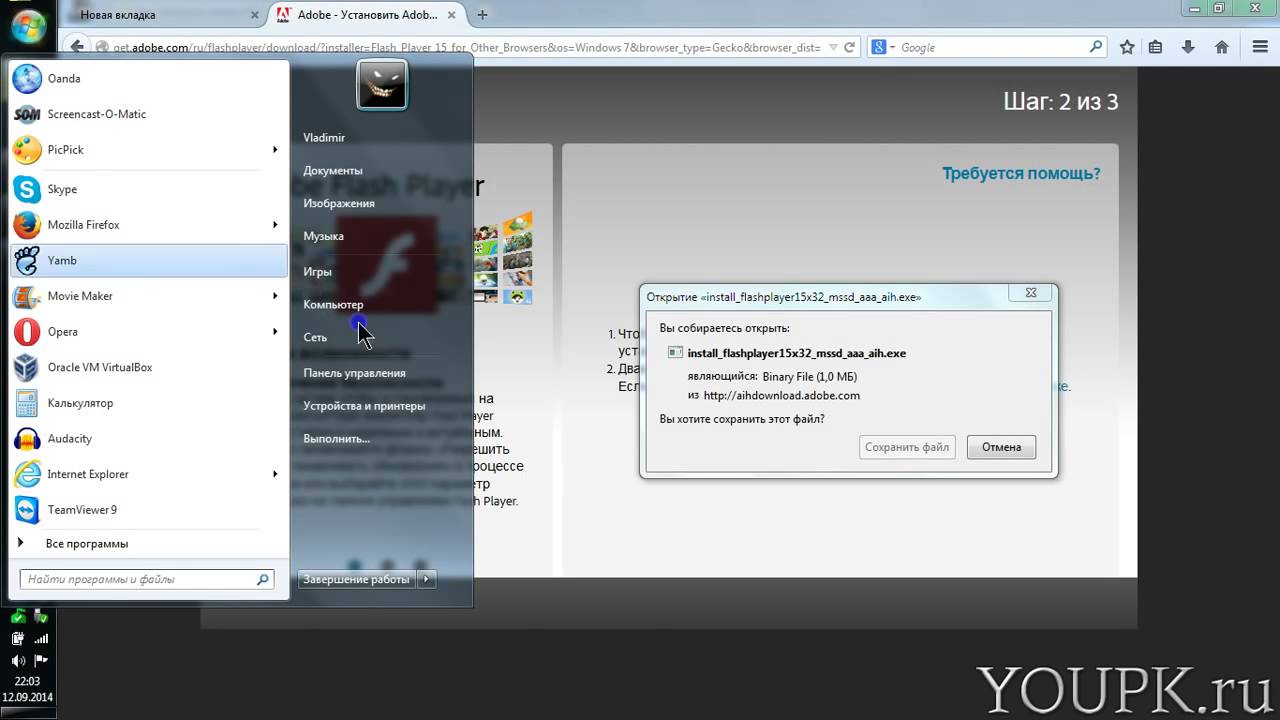Go back with Firefox back arrow

(x=76, y=47)
